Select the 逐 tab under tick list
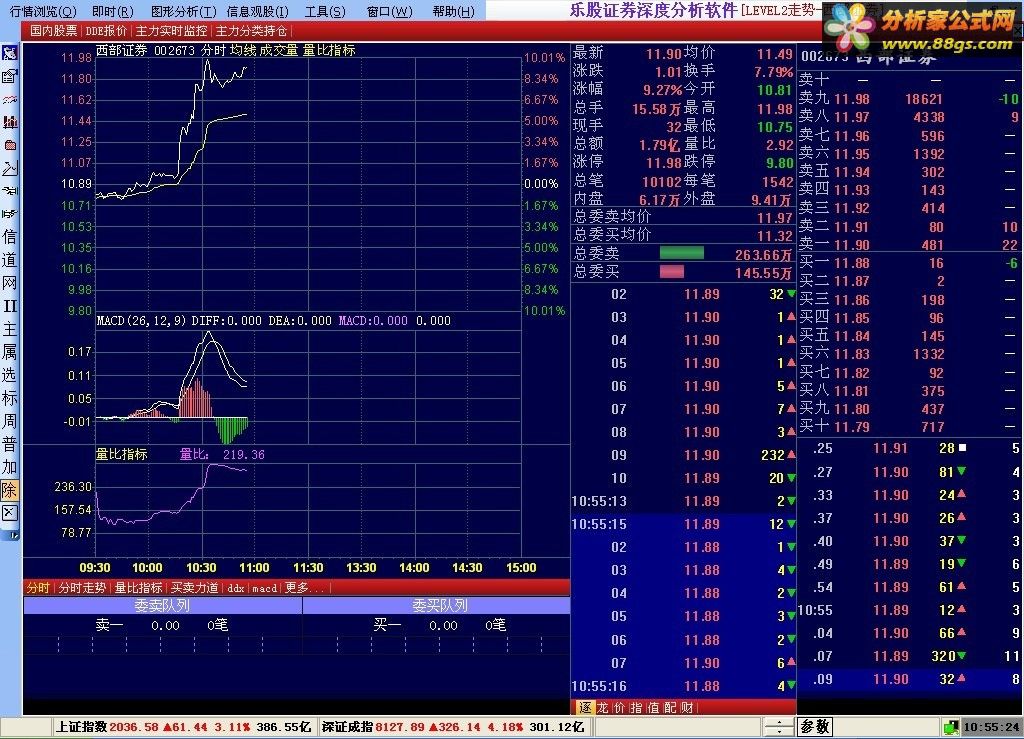This screenshot has width=1024, height=739. coord(585,708)
